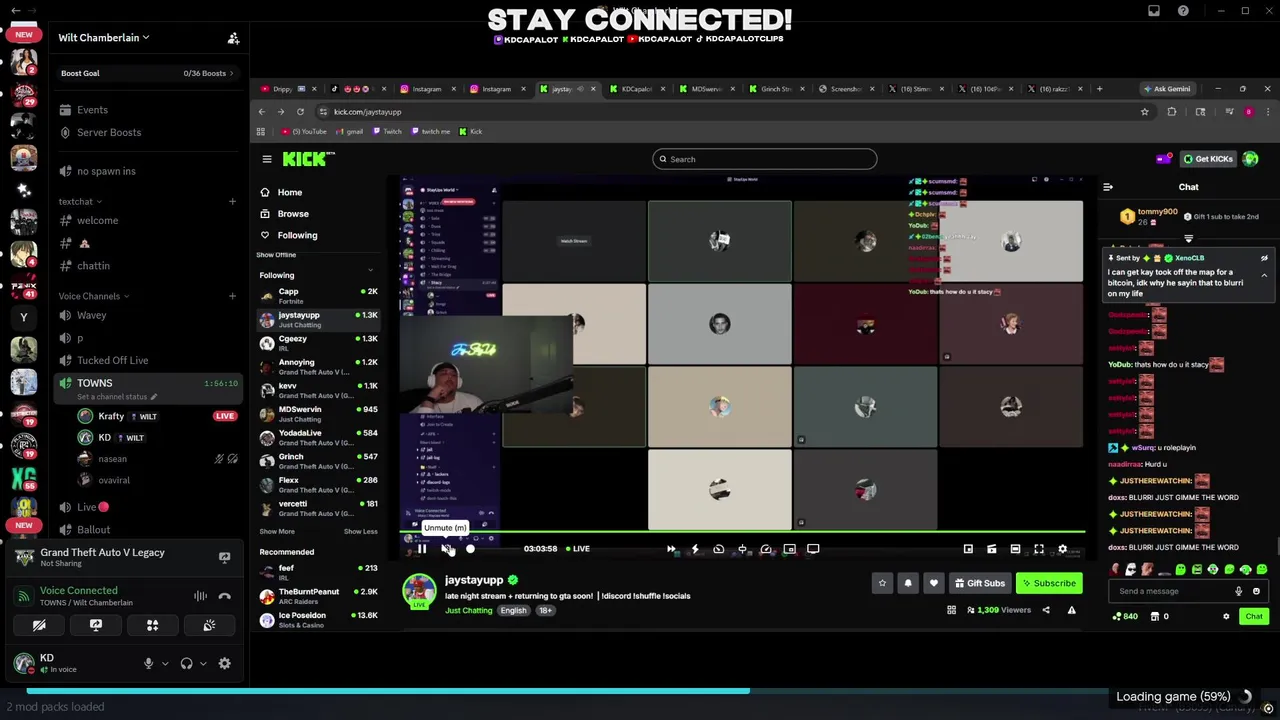Pause the Kick stream video
This screenshot has width=1280, height=720.
(x=422, y=549)
